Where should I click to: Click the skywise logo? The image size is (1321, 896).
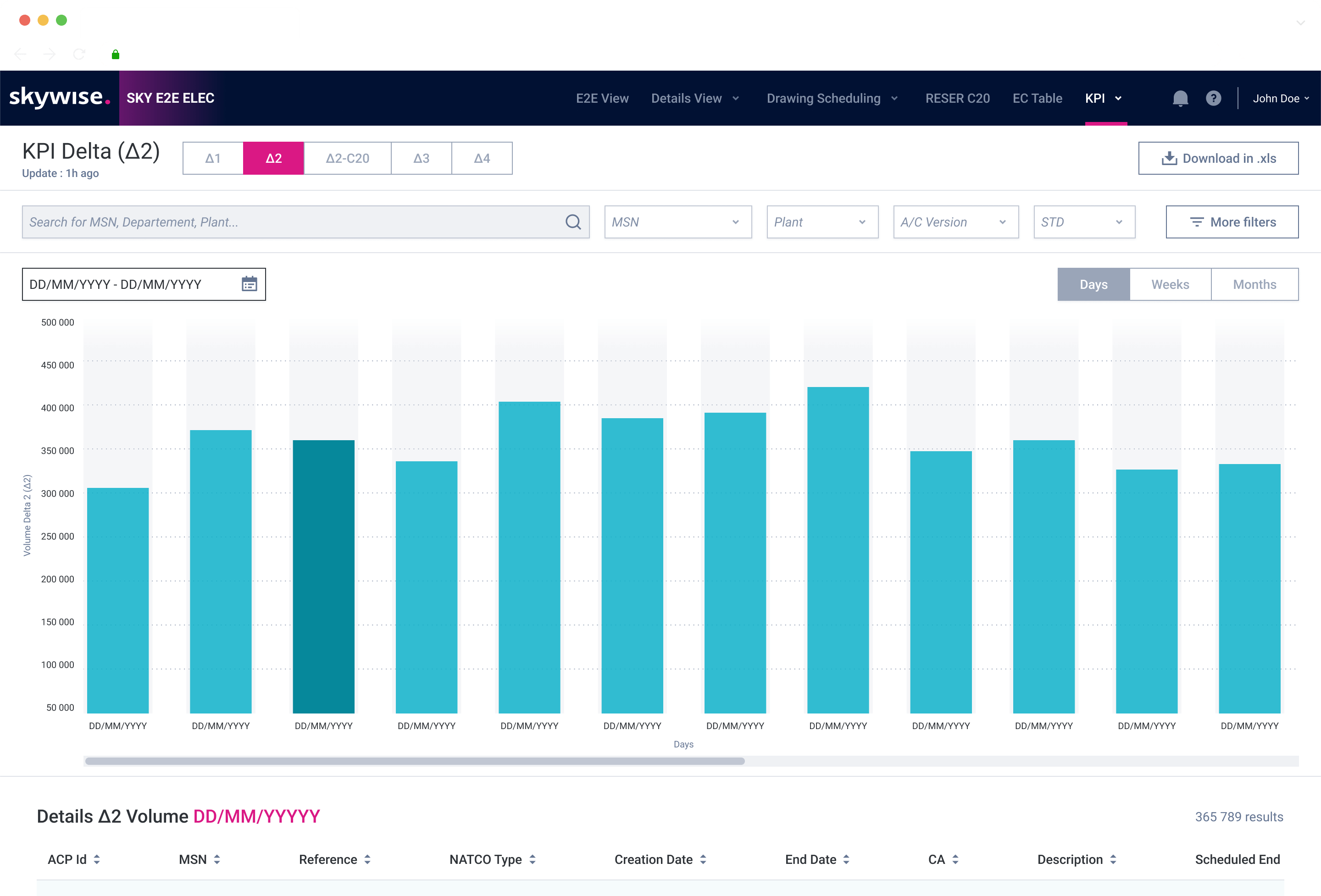(59, 97)
